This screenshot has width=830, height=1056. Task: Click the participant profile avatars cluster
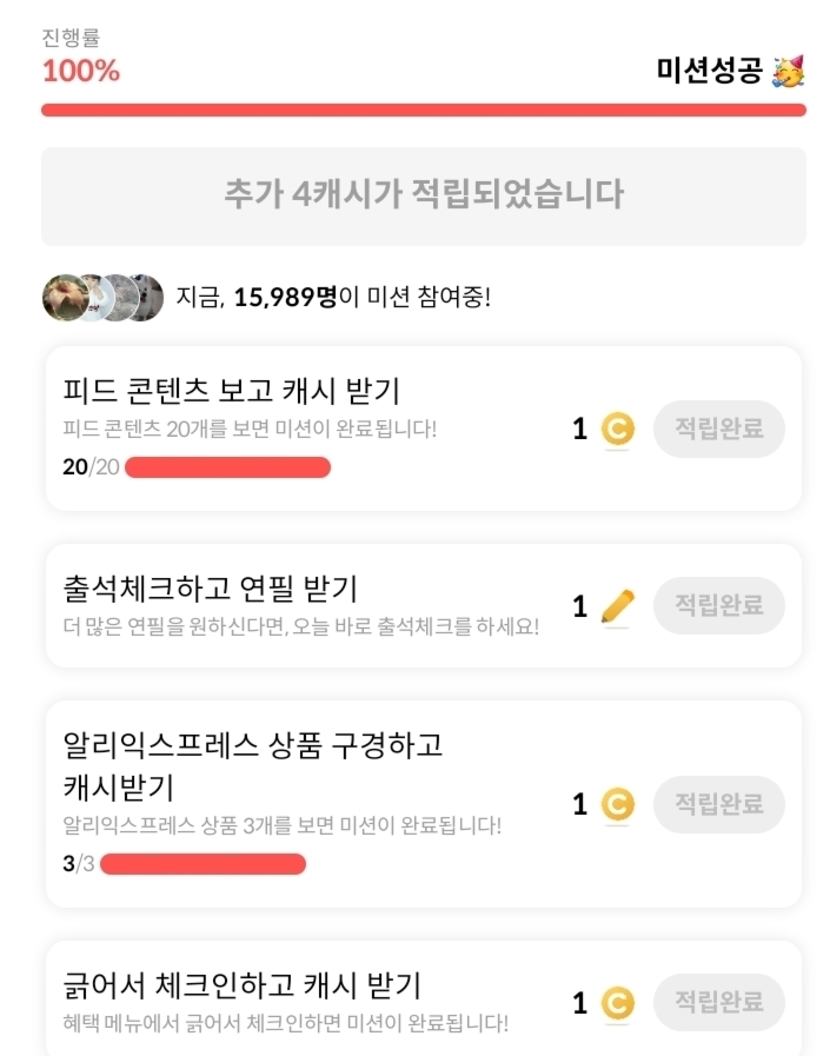click(102, 297)
